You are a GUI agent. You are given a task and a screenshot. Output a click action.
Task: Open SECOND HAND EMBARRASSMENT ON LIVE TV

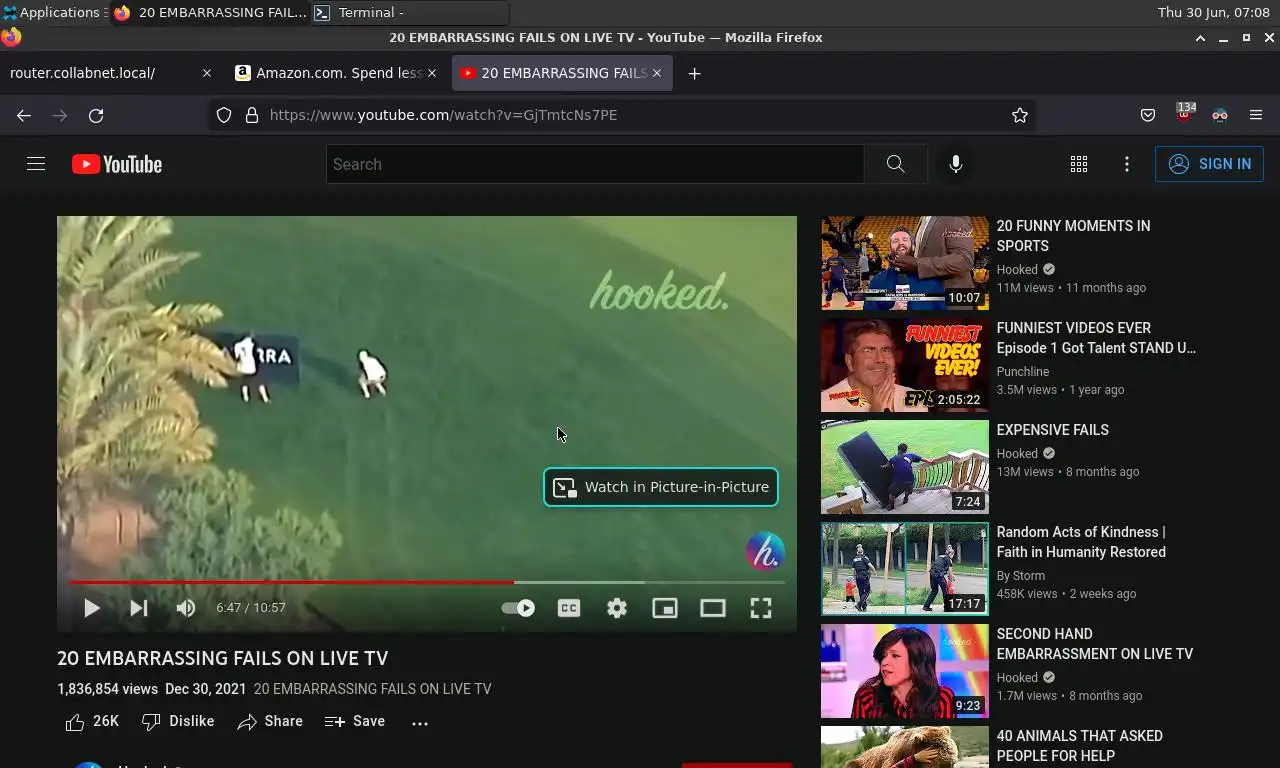click(x=905, y=671)
